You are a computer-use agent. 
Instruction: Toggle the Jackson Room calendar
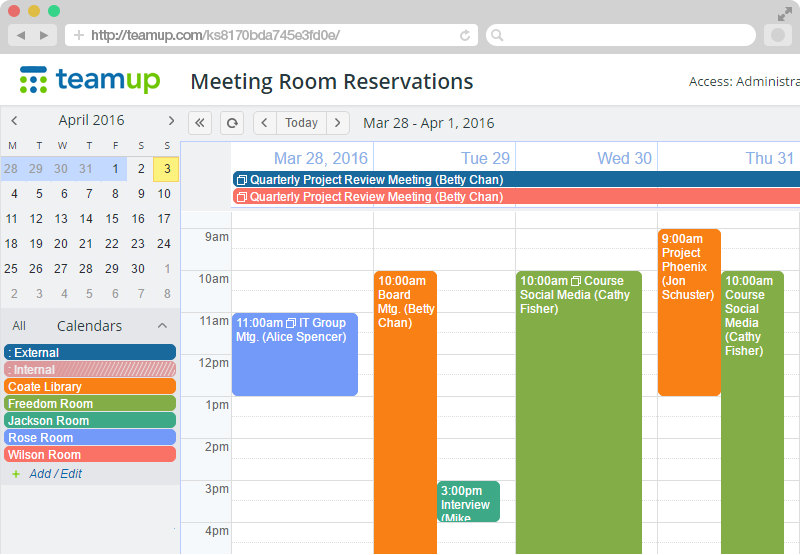click(90, 420)
